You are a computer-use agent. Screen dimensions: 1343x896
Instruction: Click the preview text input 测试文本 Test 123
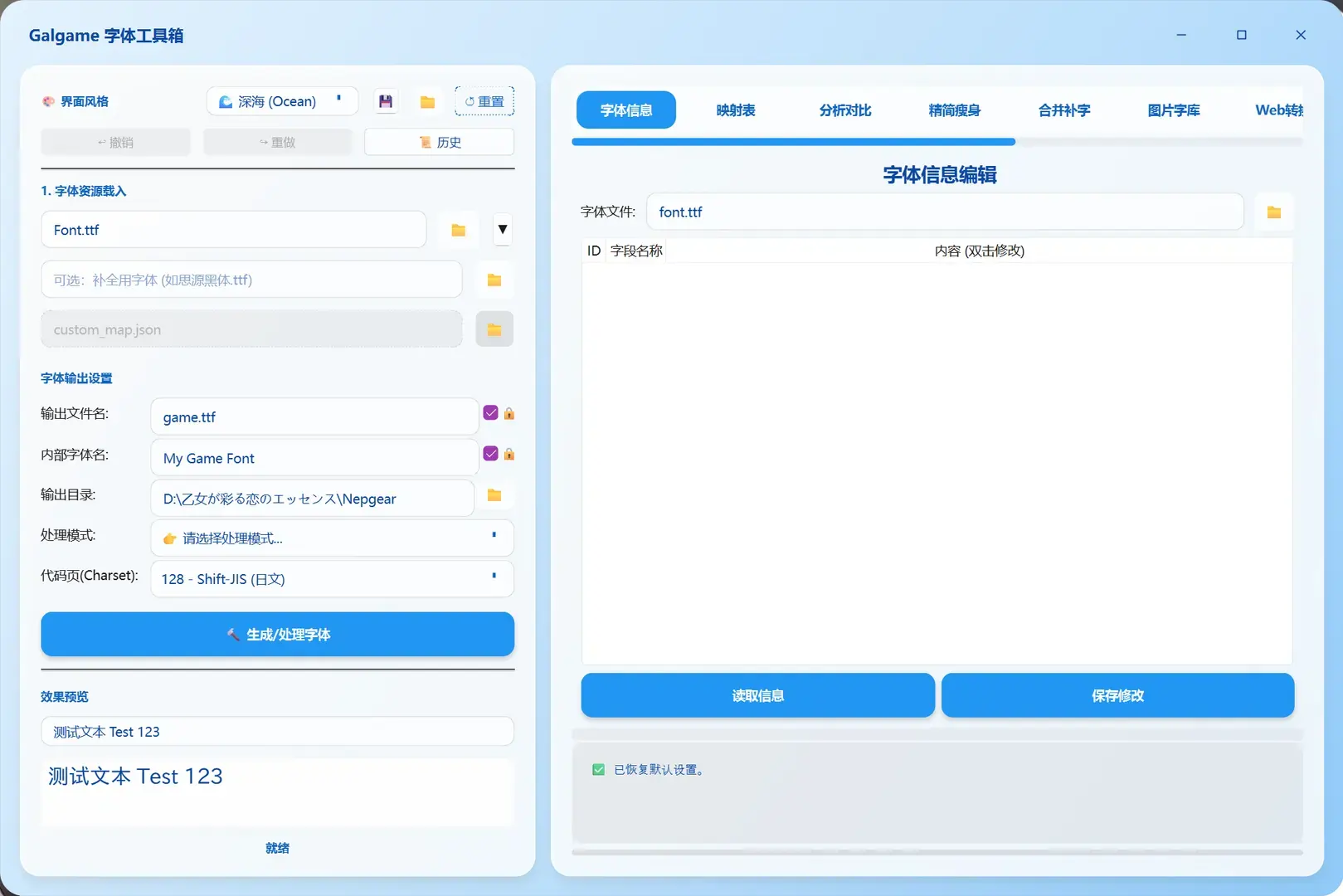pyautogui.click(x=277, y=732)
